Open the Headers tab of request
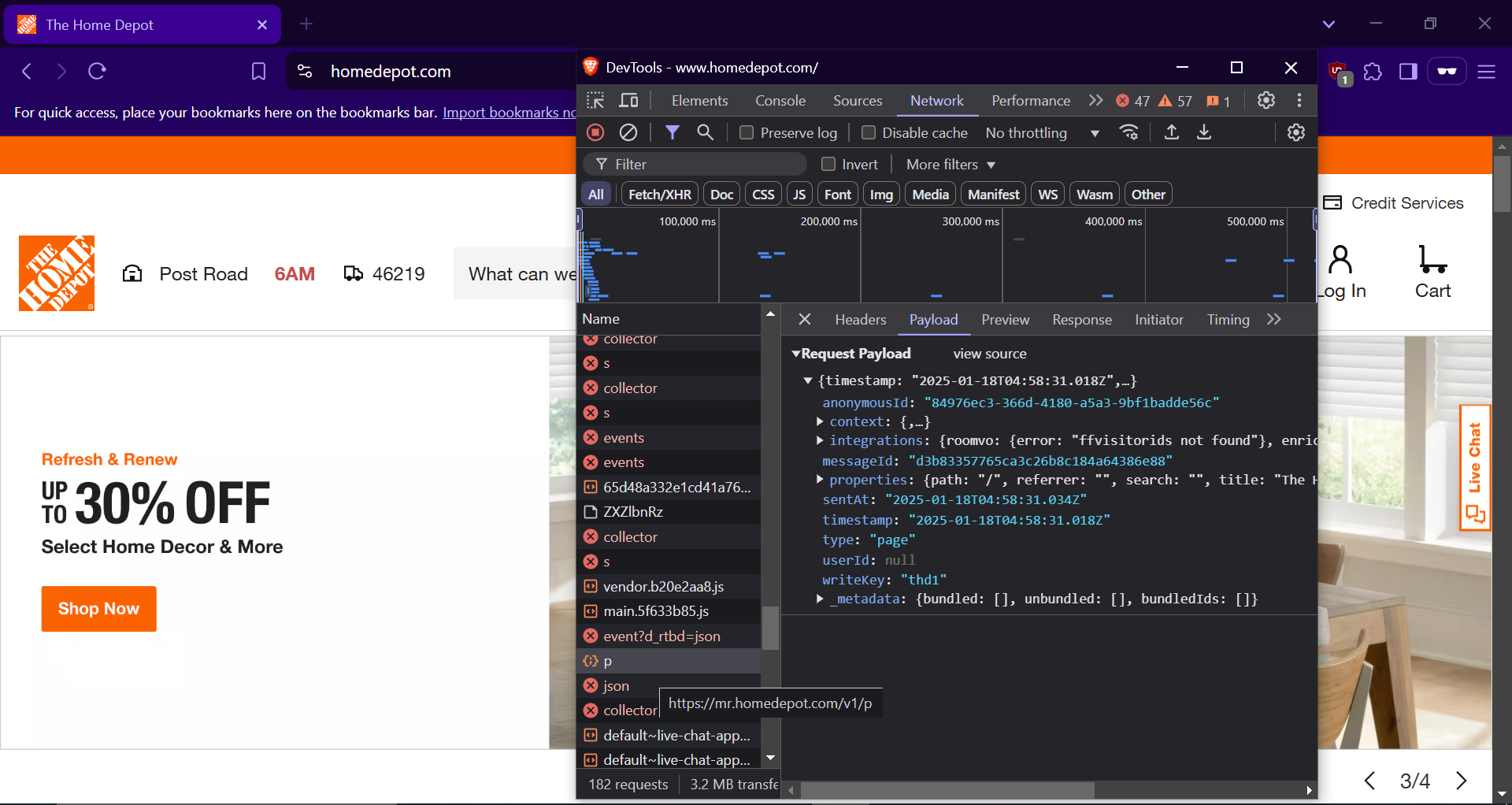Image resolution: width=1512 pixels, height=805 pixels. [861, 319]
